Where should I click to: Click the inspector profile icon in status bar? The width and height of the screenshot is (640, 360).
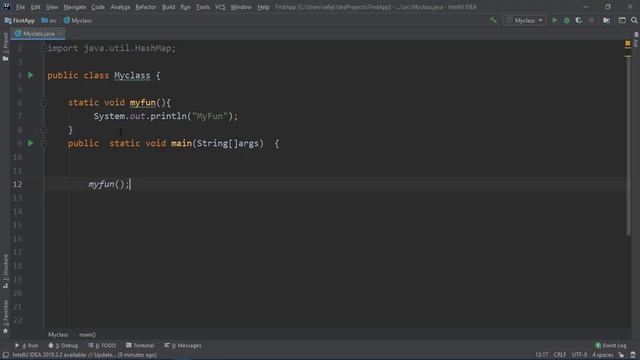[633, 355]
